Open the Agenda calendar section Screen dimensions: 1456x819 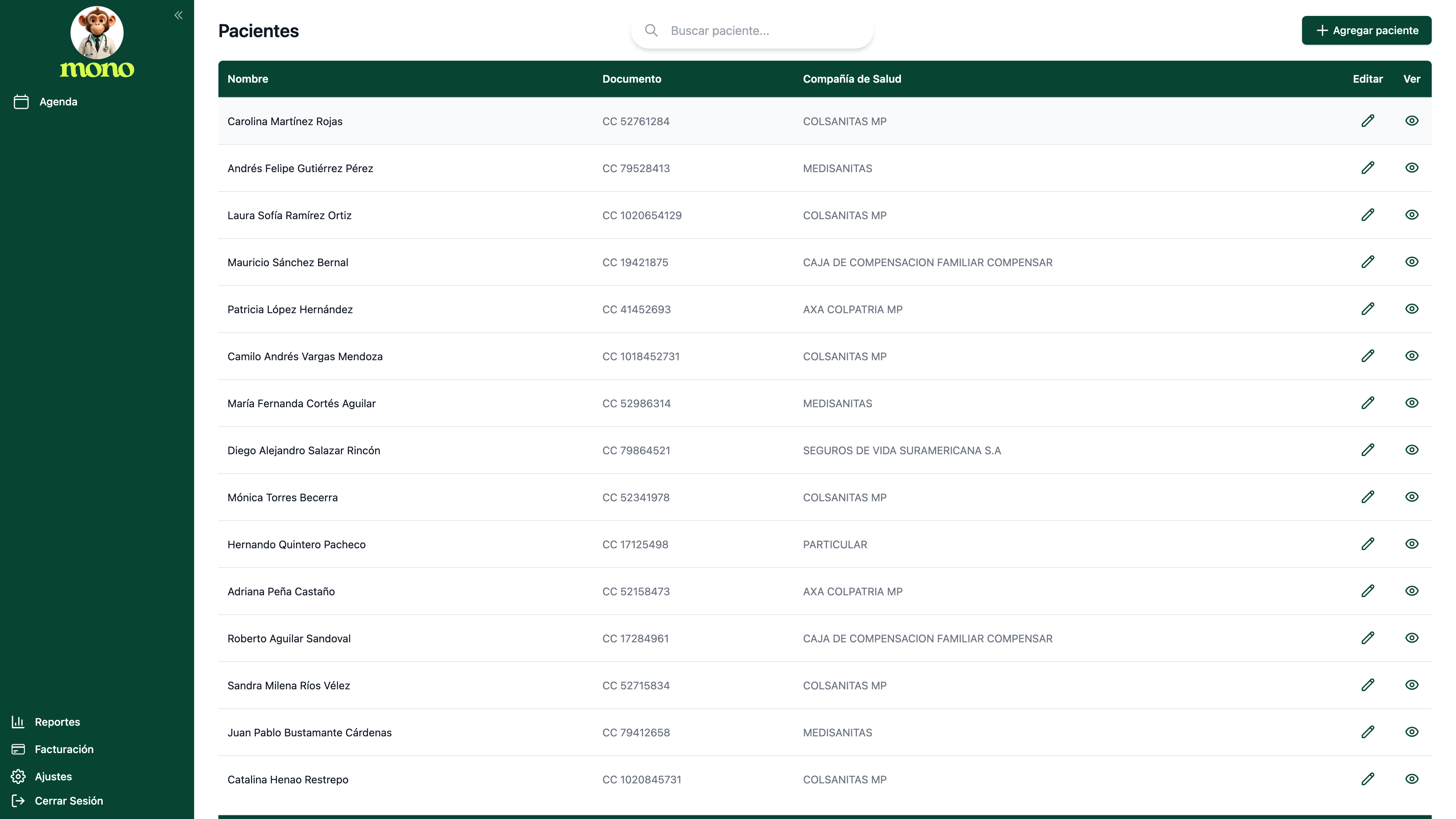point(46,102)
